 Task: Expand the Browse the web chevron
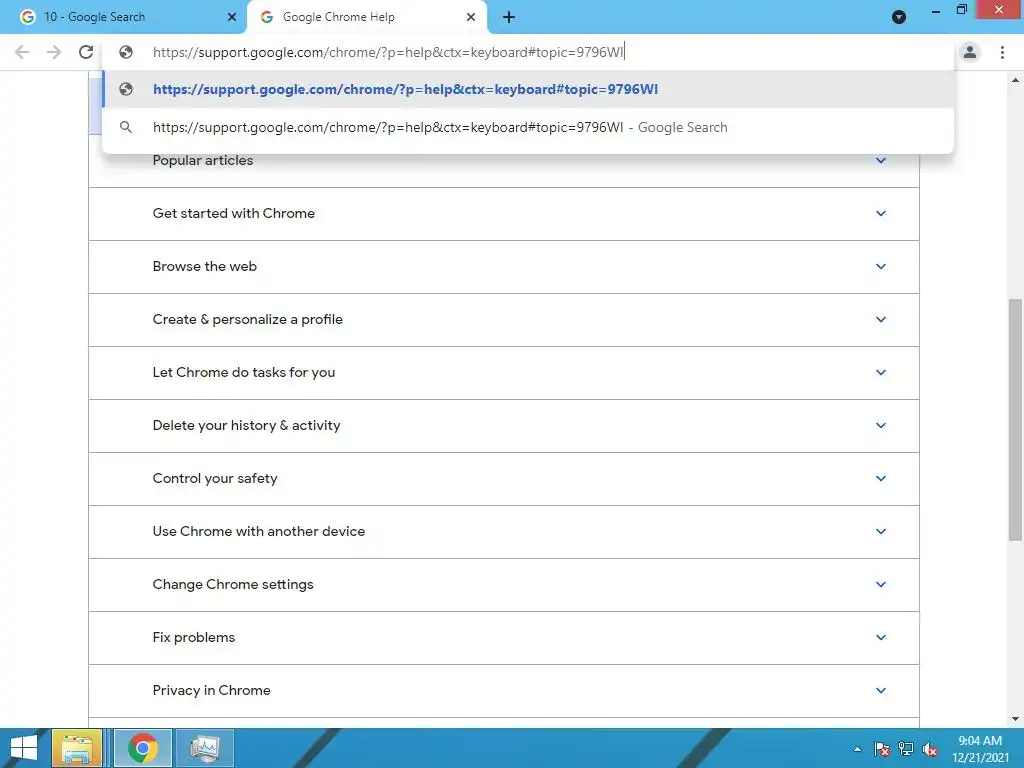[880, 266]
